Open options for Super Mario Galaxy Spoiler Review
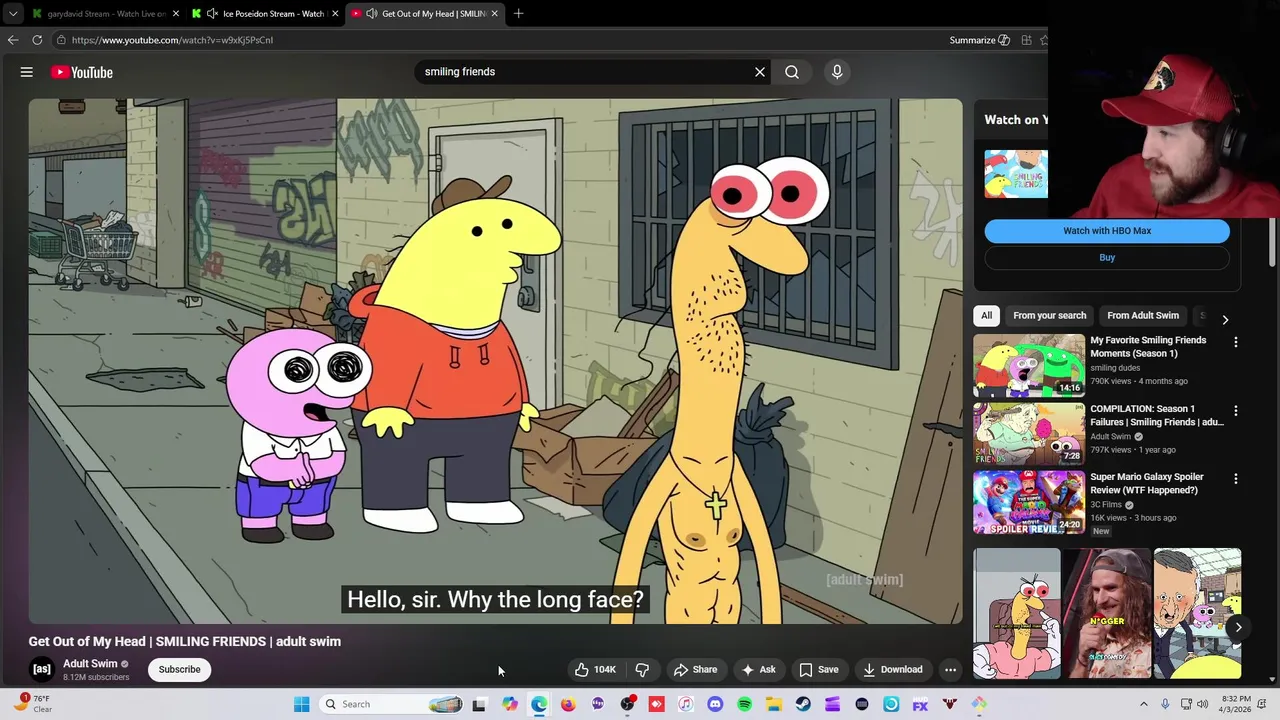 click(x=1236, y=479)
